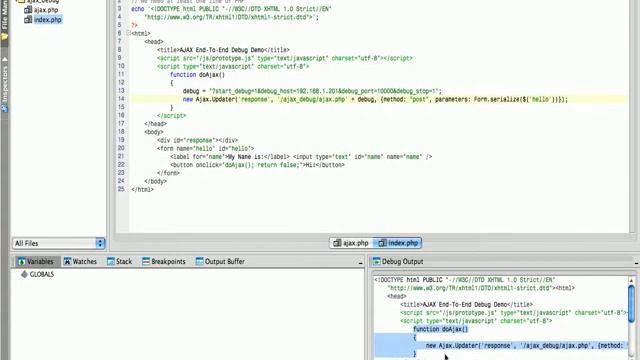Click the title tag text on line 8
The width and height of the screenshot is (640, 360).
[223, 50]
